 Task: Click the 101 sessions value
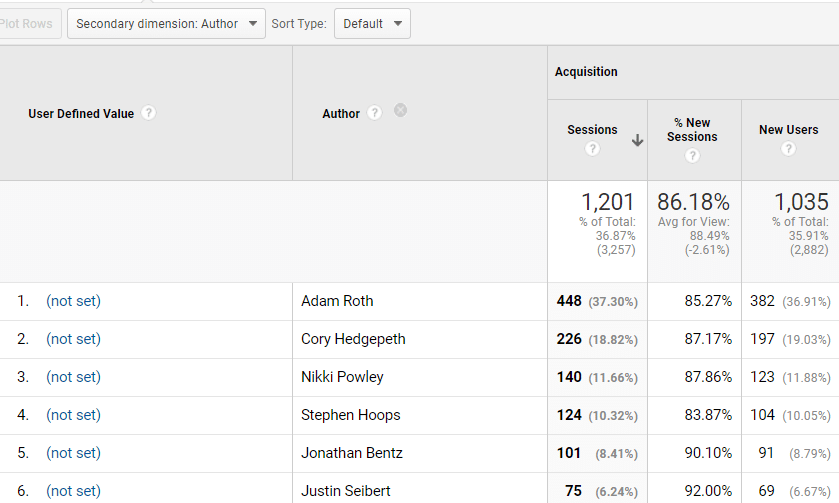click(x=569, y=453)
